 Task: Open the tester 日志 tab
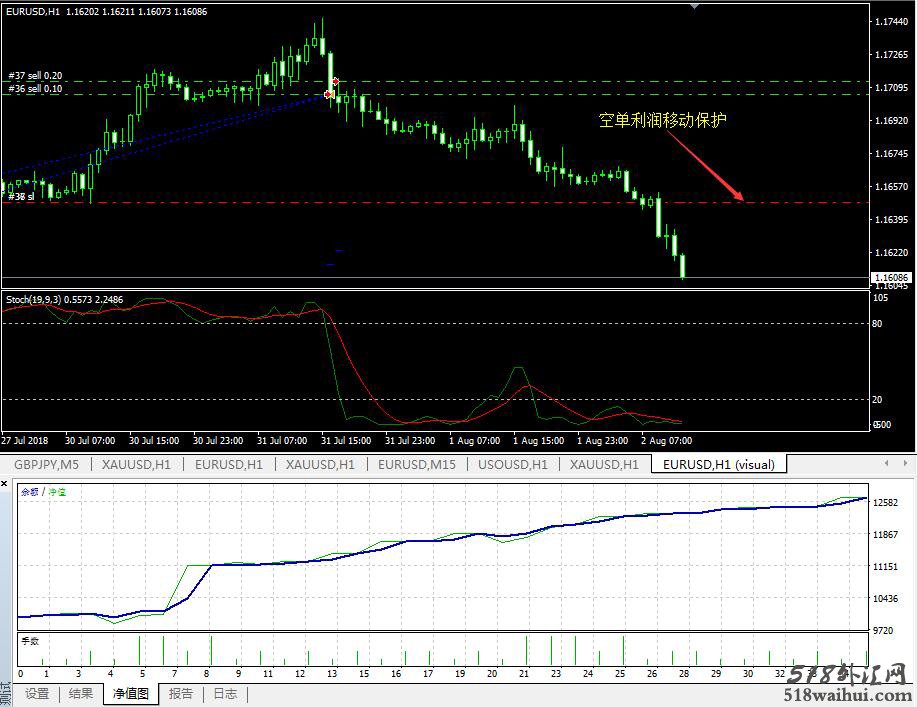pyautogui.click(x=225, y=694)
